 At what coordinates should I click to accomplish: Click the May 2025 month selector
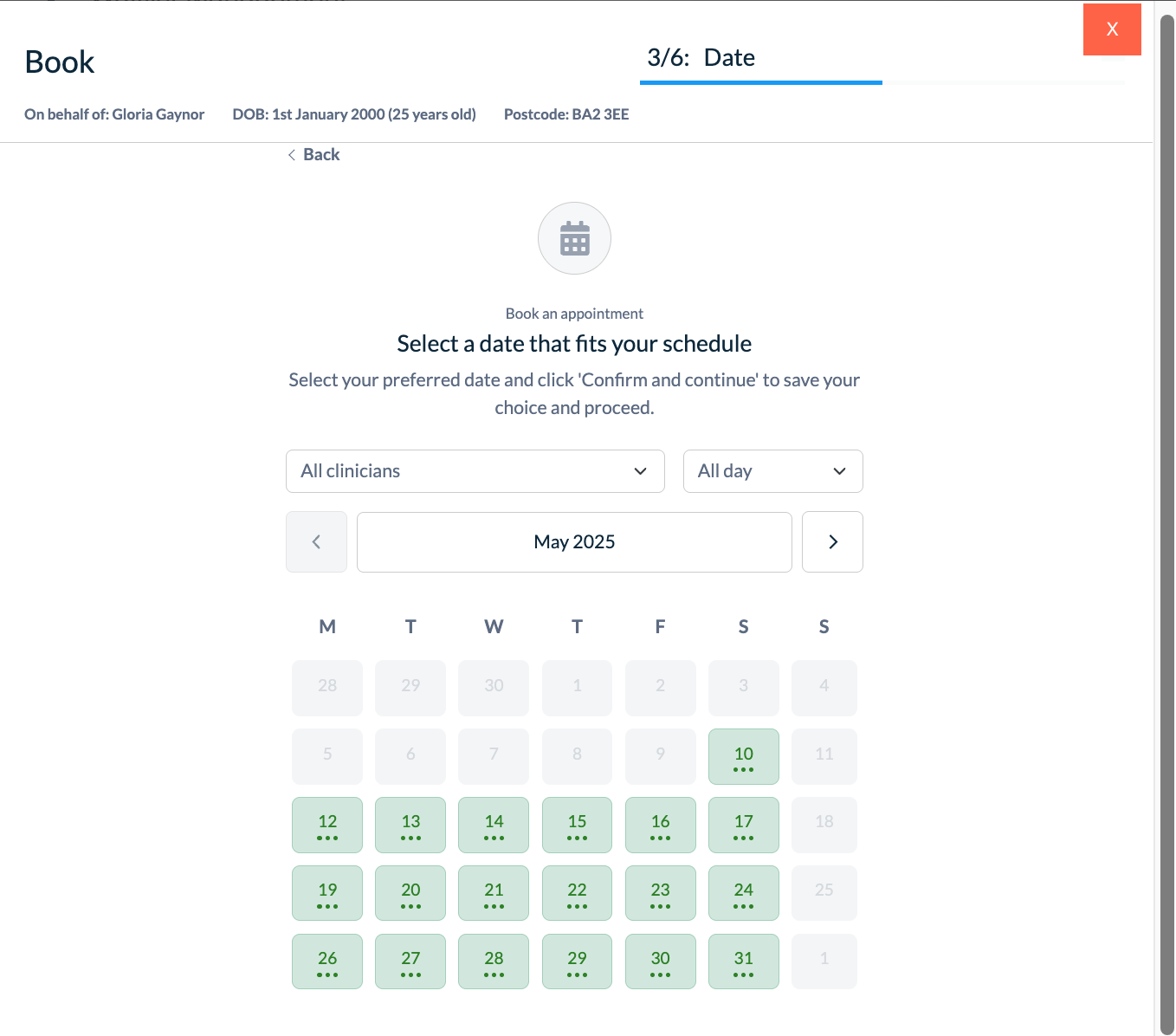(574, 542)
